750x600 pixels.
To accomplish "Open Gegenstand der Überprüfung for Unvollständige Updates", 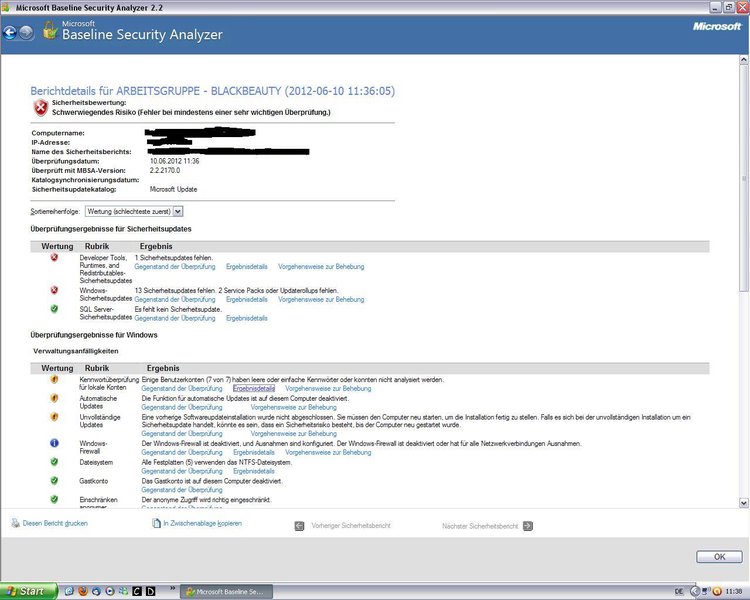I will (182, 433).
